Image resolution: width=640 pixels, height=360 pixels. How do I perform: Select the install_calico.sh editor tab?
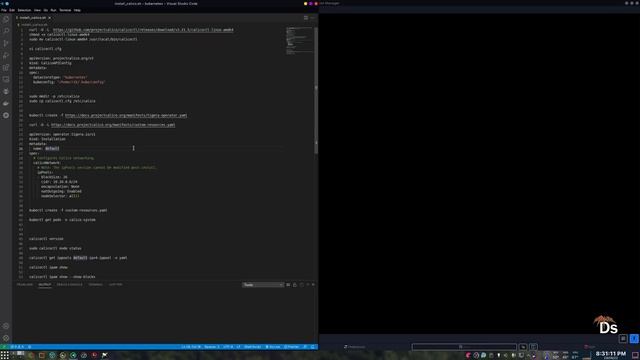point(33,18)
